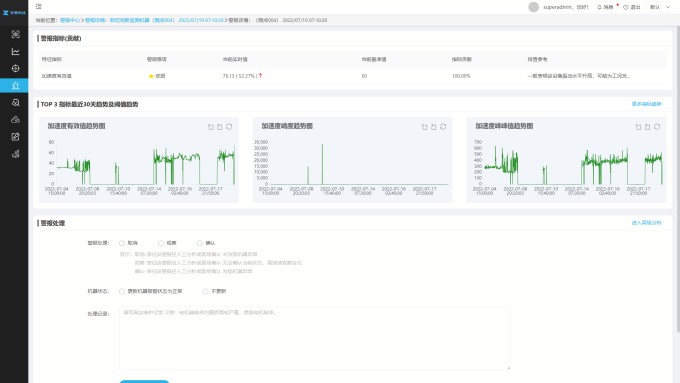Click the vertical page scrollbar
Viewport: 680px width, 383px height.
677,178
